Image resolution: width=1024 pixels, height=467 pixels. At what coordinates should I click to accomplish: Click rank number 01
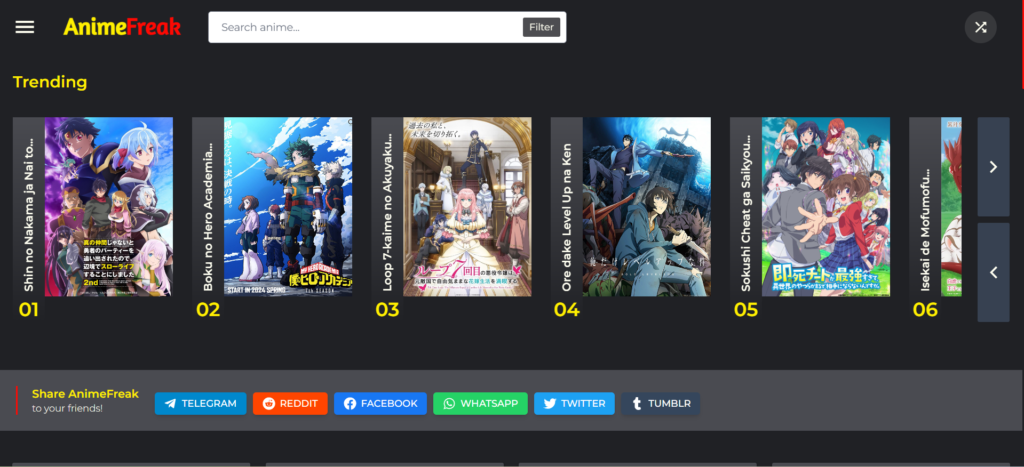[x=28, y=310]
